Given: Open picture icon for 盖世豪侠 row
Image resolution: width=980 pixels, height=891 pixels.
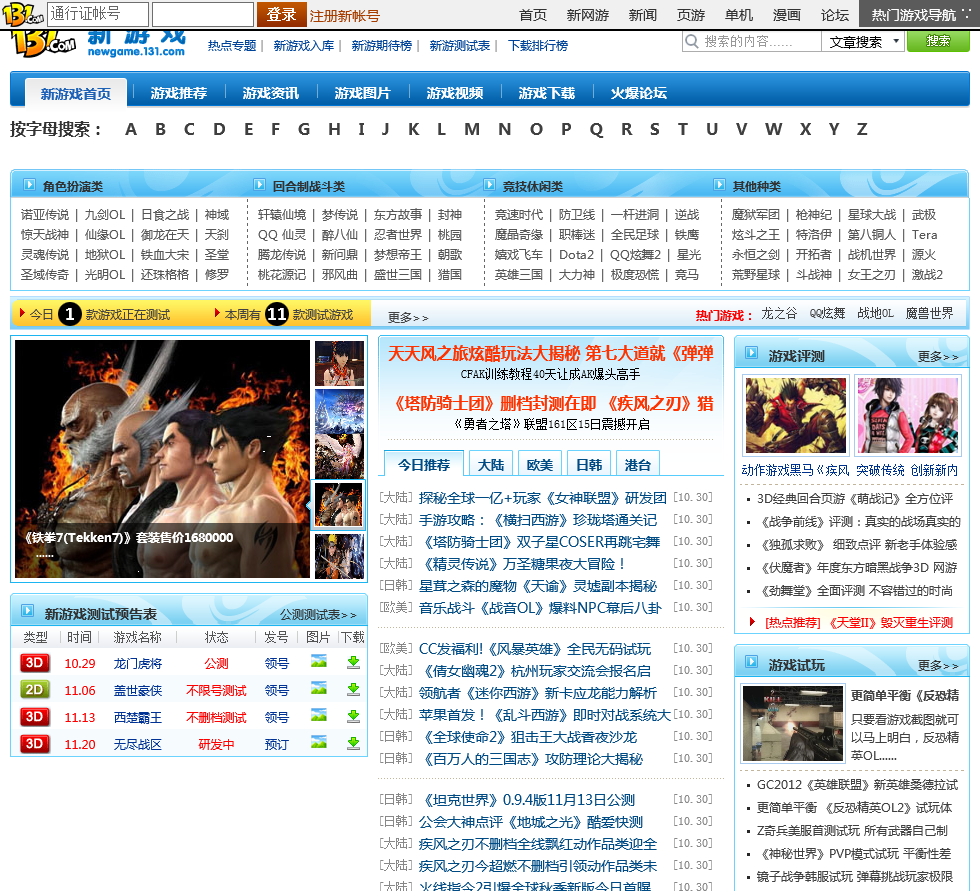Looking at the screenshot, I should click(x=319, y=689).
